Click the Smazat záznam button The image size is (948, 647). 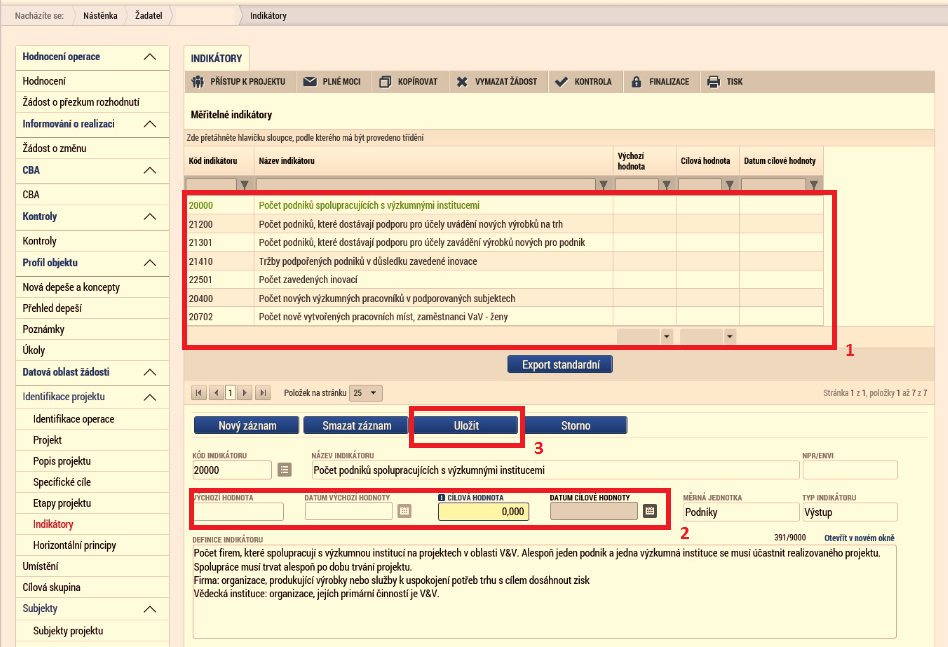pos(356,426)
